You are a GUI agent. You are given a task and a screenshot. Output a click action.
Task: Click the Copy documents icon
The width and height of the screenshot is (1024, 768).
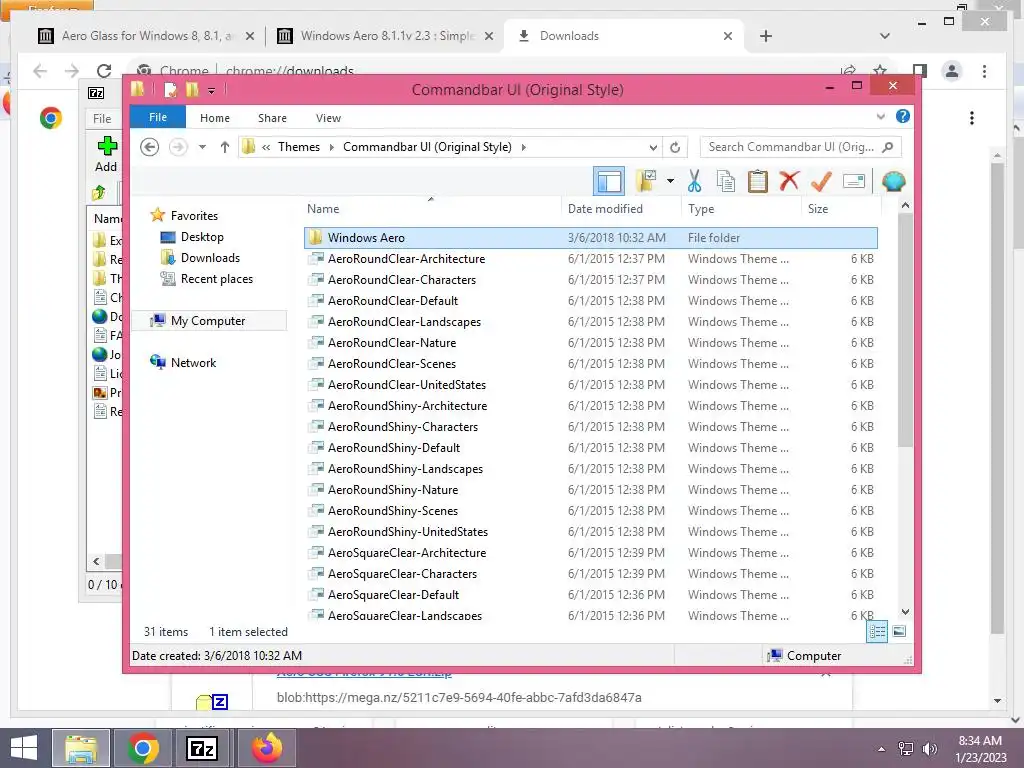(726, 181)
